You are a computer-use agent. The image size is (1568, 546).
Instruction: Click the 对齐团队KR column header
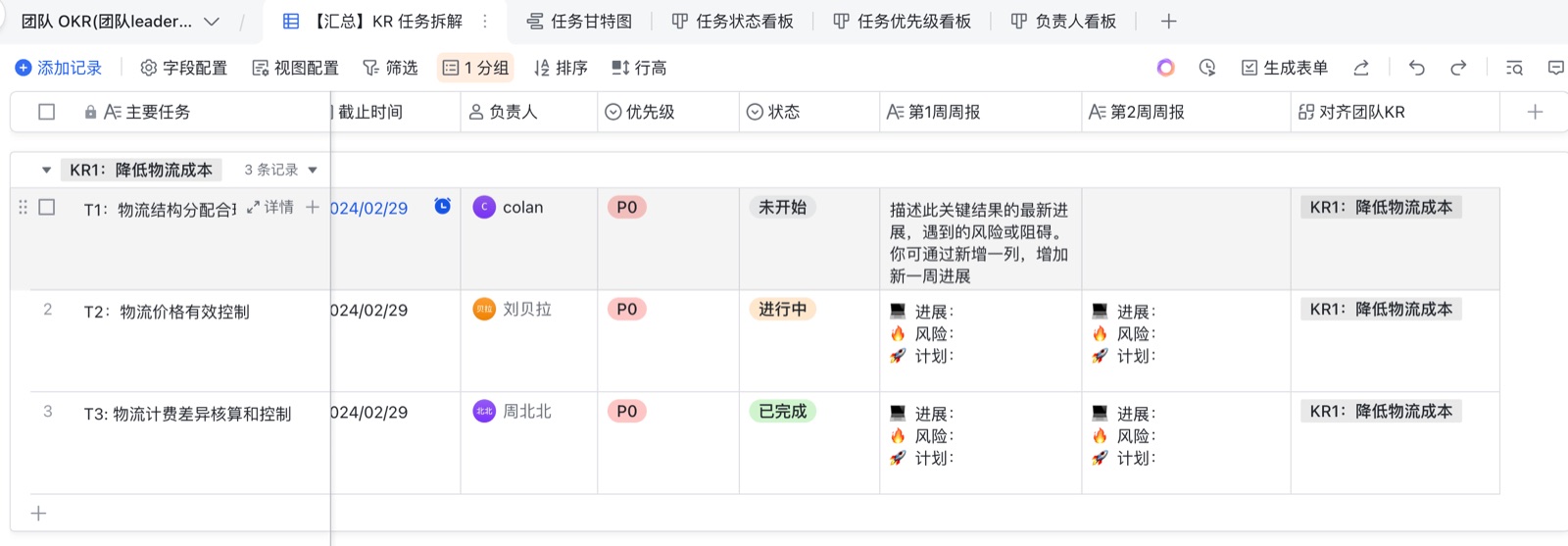pos(1396,112)
